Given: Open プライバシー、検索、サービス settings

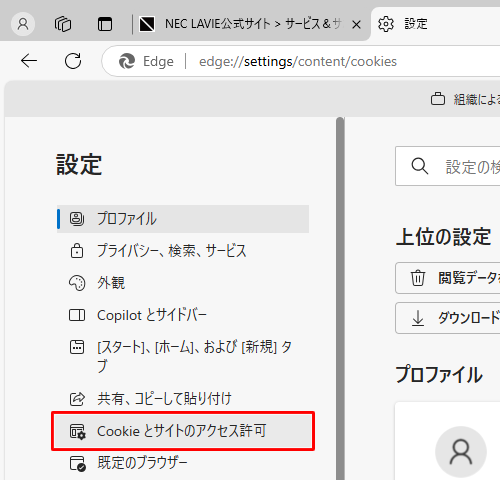Looking at the screenshot, I should tap(183, 251).
